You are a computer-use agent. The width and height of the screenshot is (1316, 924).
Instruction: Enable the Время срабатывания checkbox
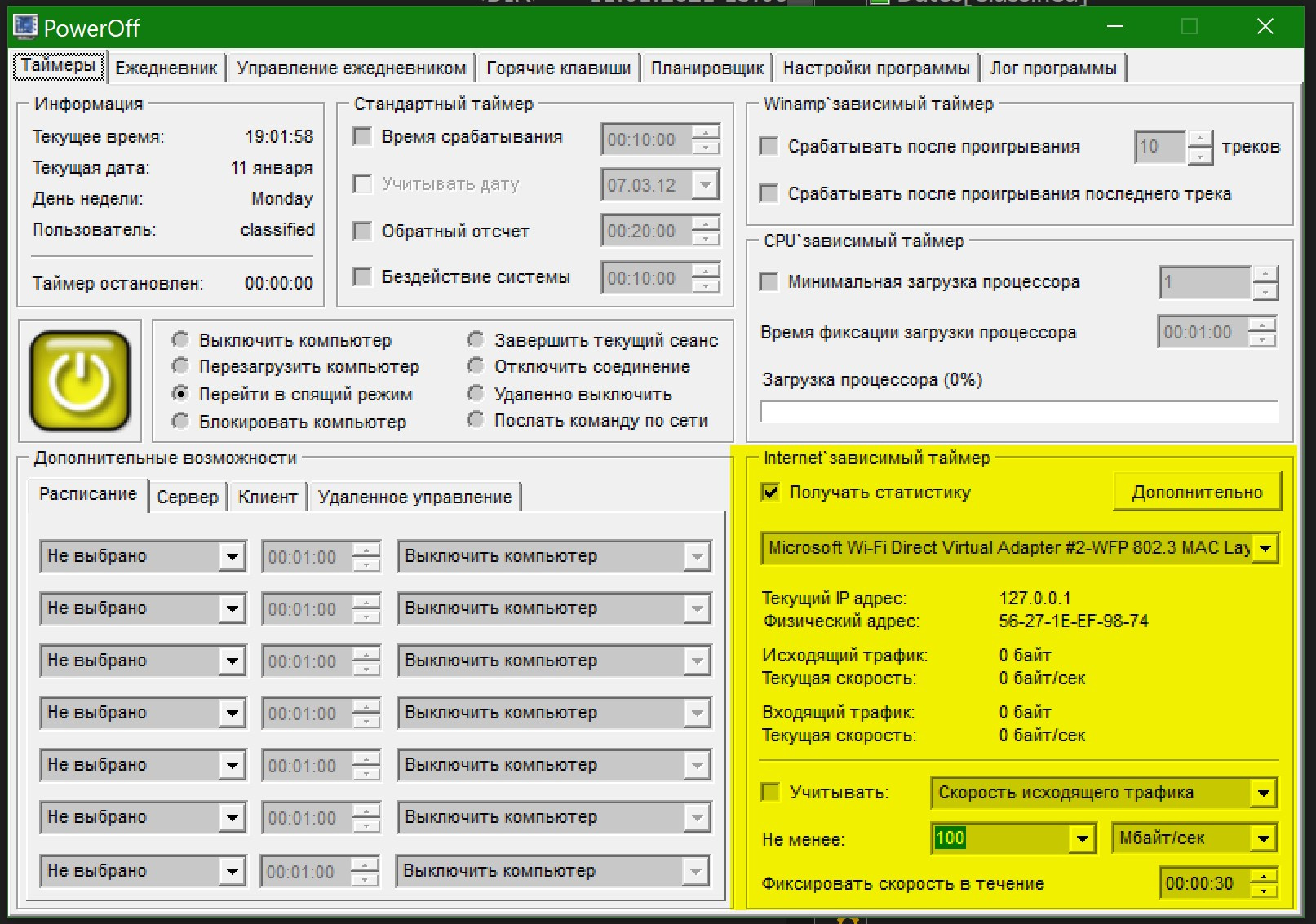(x=362, y=136)
